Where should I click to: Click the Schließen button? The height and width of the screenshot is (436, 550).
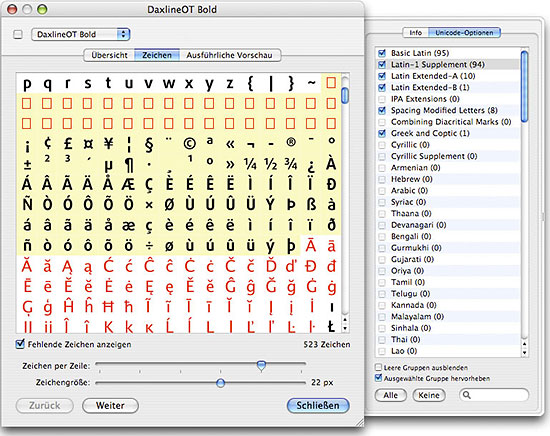[318, 405]
